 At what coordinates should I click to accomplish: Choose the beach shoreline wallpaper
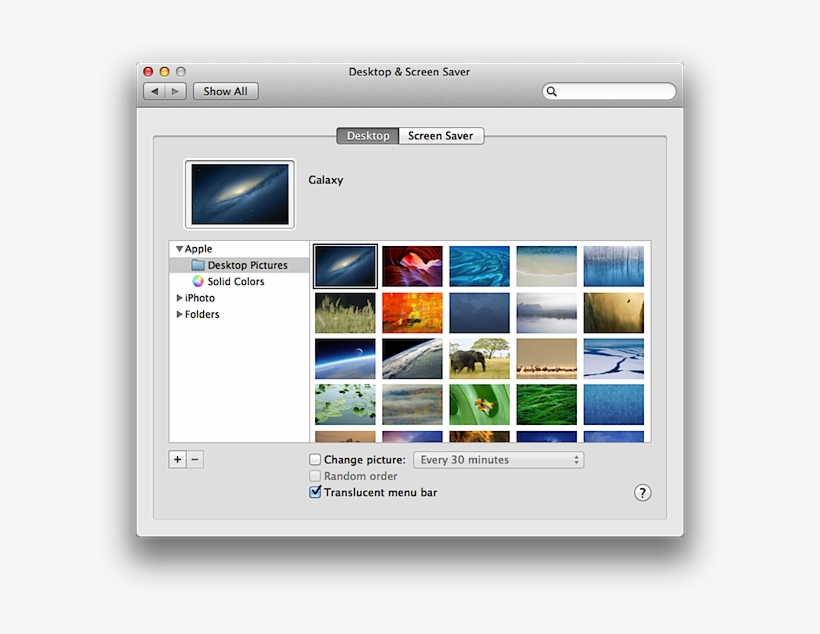pos(546,266)
